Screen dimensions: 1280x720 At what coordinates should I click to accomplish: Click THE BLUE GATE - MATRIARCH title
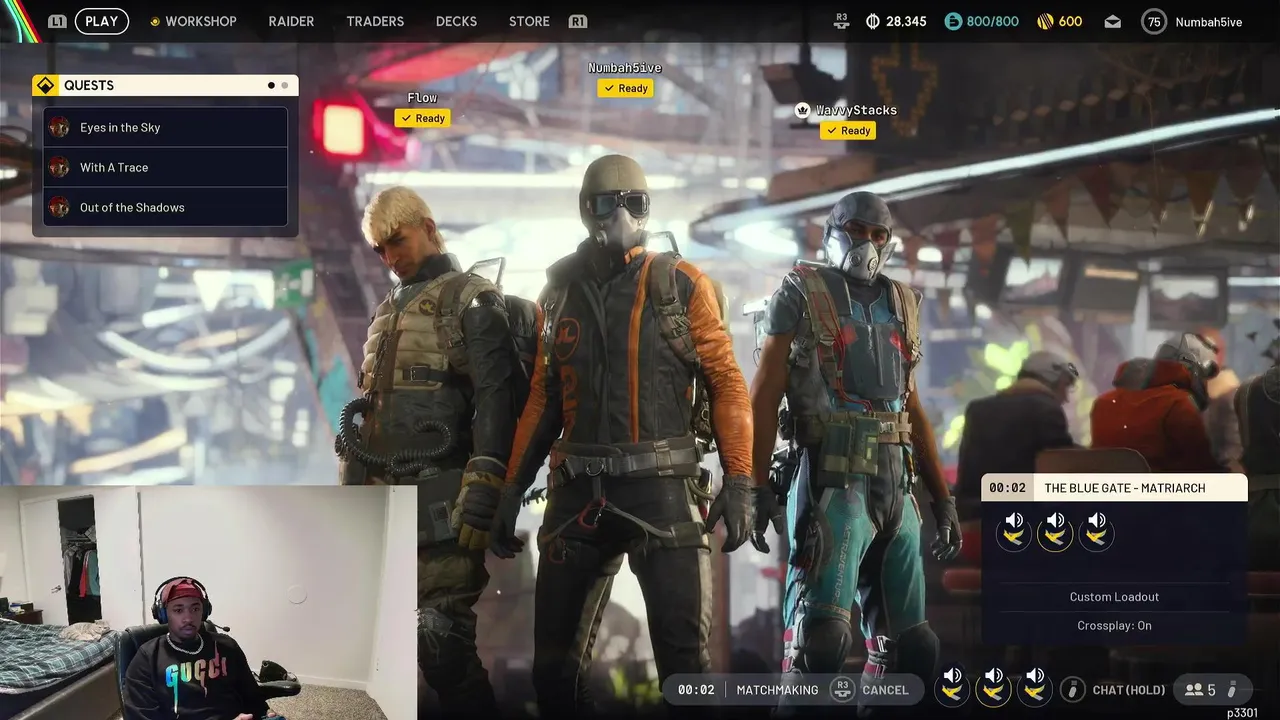(x=1124, y=488)
